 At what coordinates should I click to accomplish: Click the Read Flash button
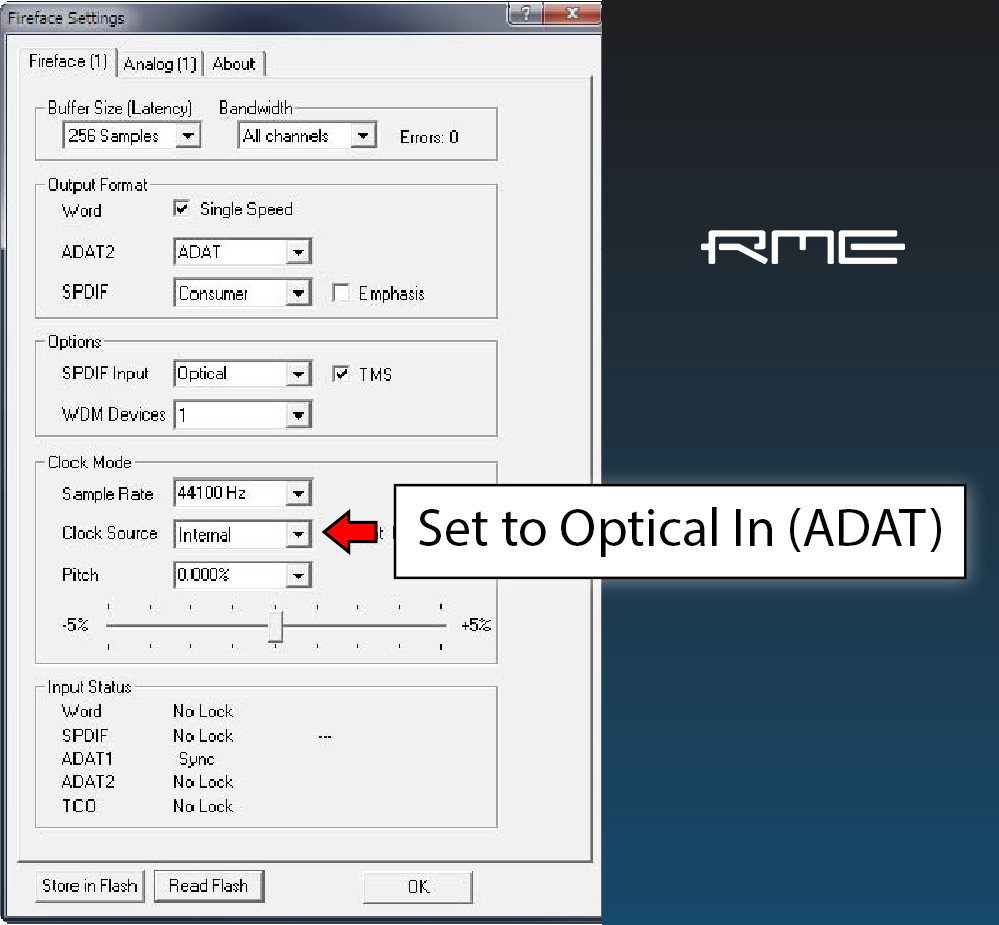(x=208, y=886)
